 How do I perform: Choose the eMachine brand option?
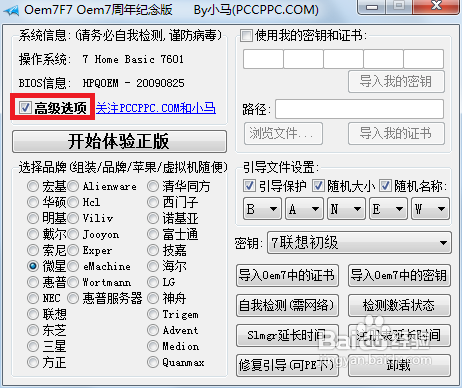73,266
